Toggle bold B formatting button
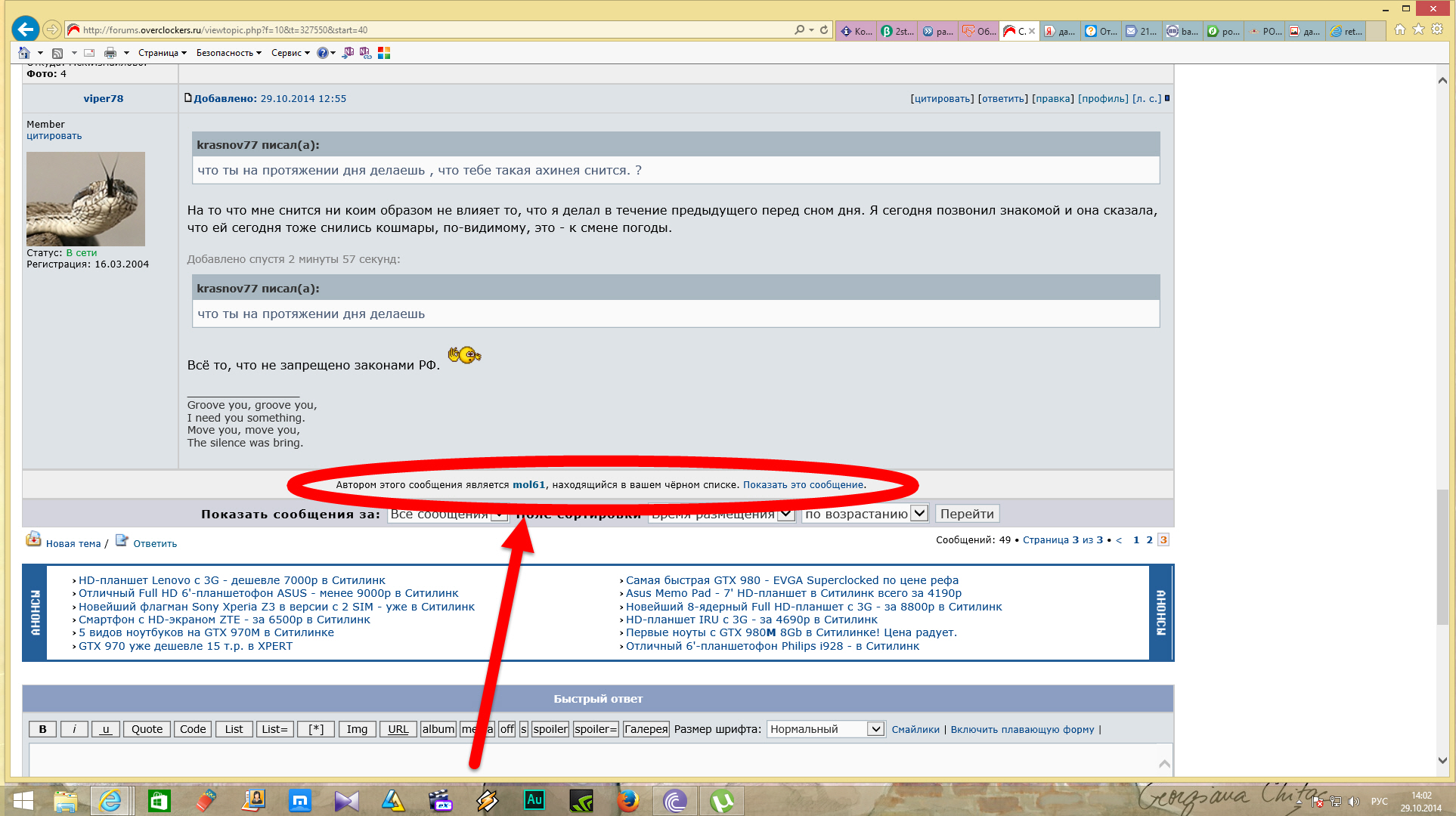 tap(43, 729)
